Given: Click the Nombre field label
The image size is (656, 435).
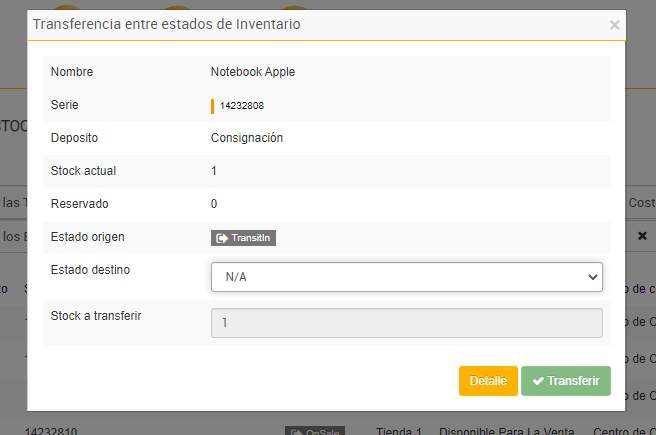Looking at the screenshot, I should 72,72.
